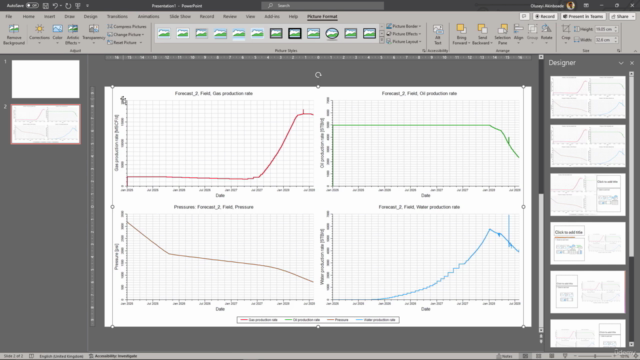The height and width of the screenshot is (360, 640).
Task: Select slide 1 thumbnail
Action: click(45, 79)
